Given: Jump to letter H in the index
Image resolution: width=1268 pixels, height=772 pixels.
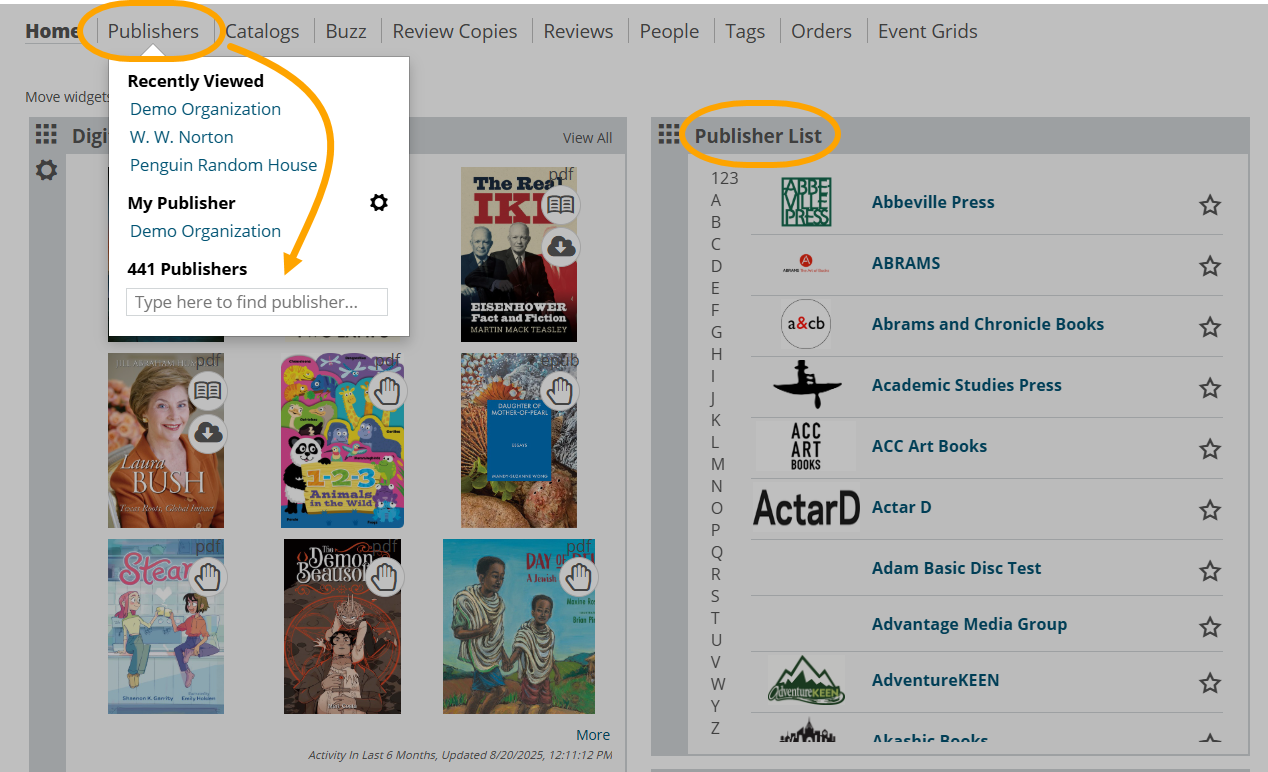Looking at the screenshot, I should [x=716, y=354].
